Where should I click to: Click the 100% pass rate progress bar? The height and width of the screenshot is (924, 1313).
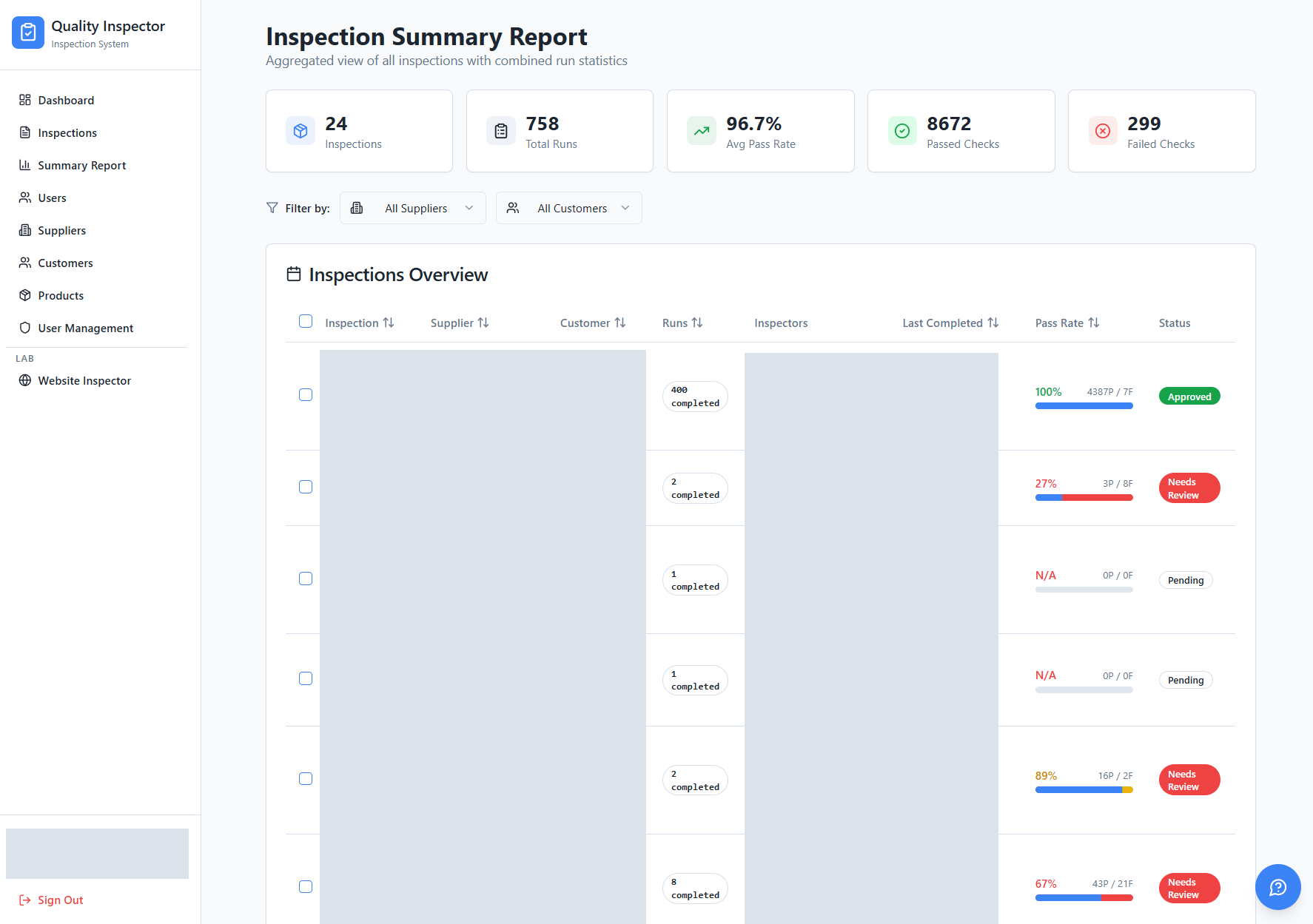[x=1084, y=405]
